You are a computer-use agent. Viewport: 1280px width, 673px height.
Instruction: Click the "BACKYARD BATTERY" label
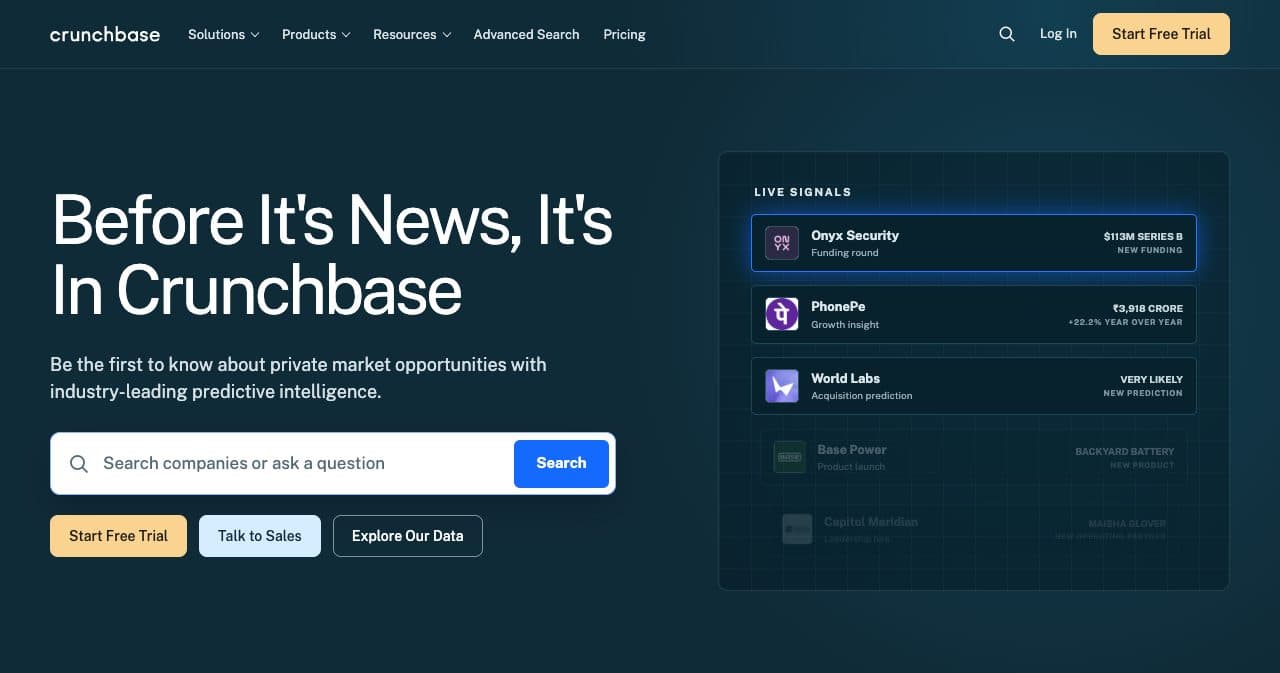click(1125, 451)
